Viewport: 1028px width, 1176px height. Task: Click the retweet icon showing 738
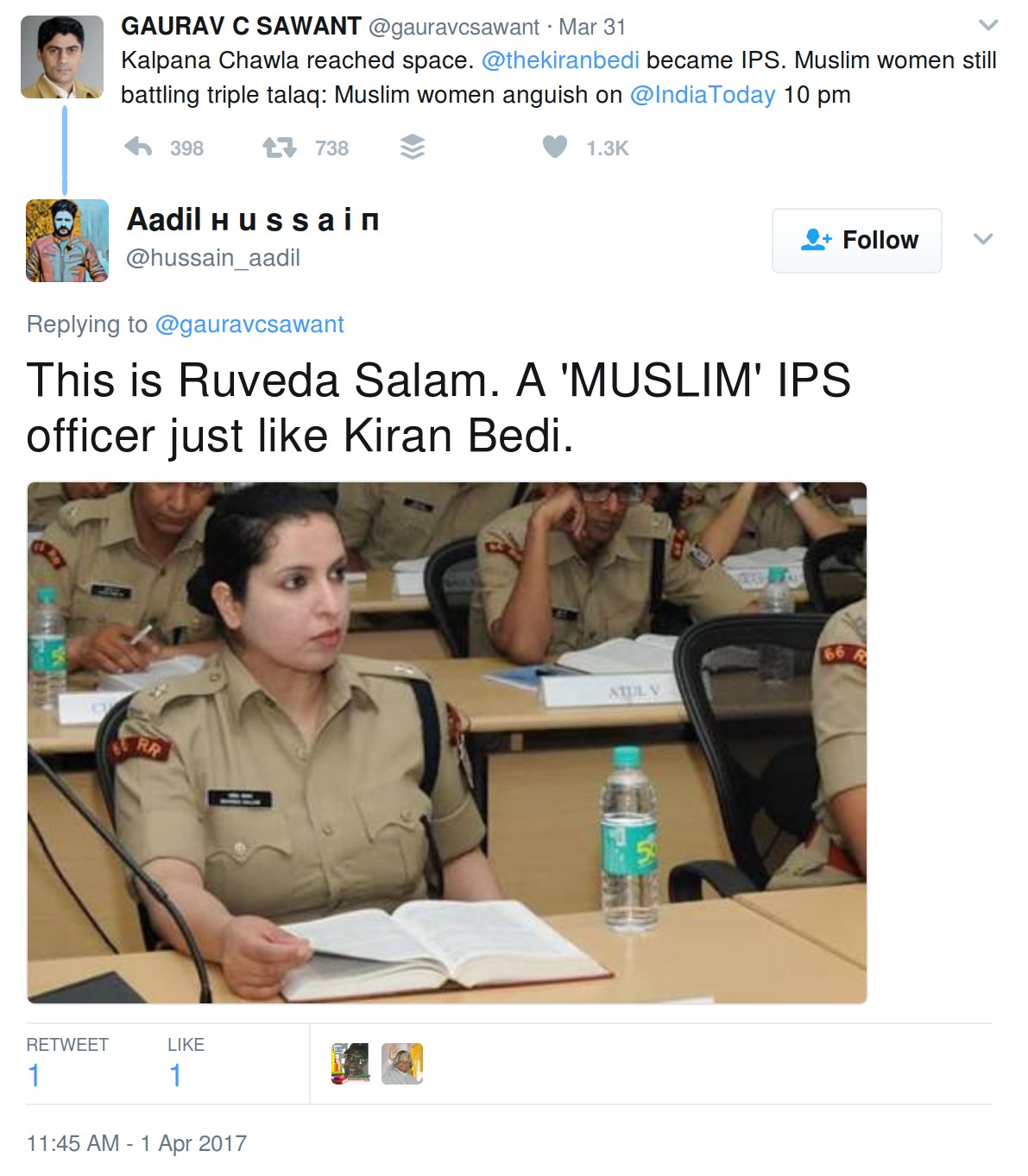pyautogui.click(x=280, y=148)
